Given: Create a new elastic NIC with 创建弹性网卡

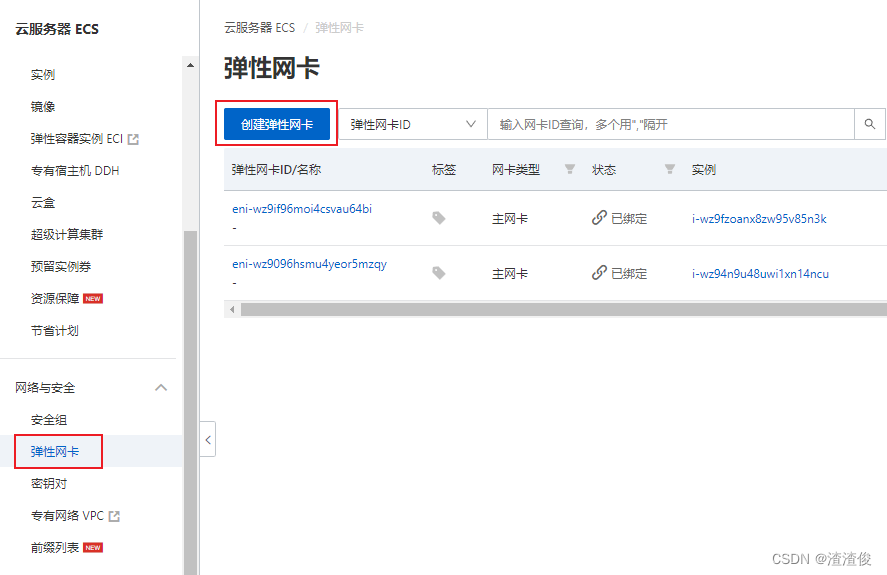Looking at the screenshot, I should 277,124.
